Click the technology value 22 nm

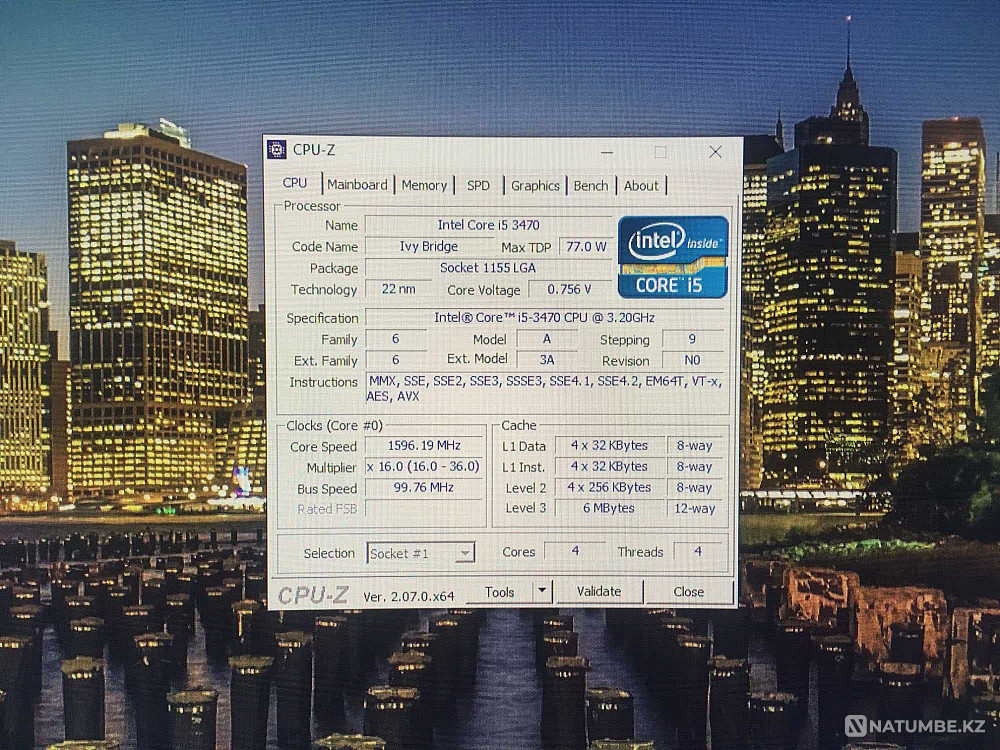(399, 289)
